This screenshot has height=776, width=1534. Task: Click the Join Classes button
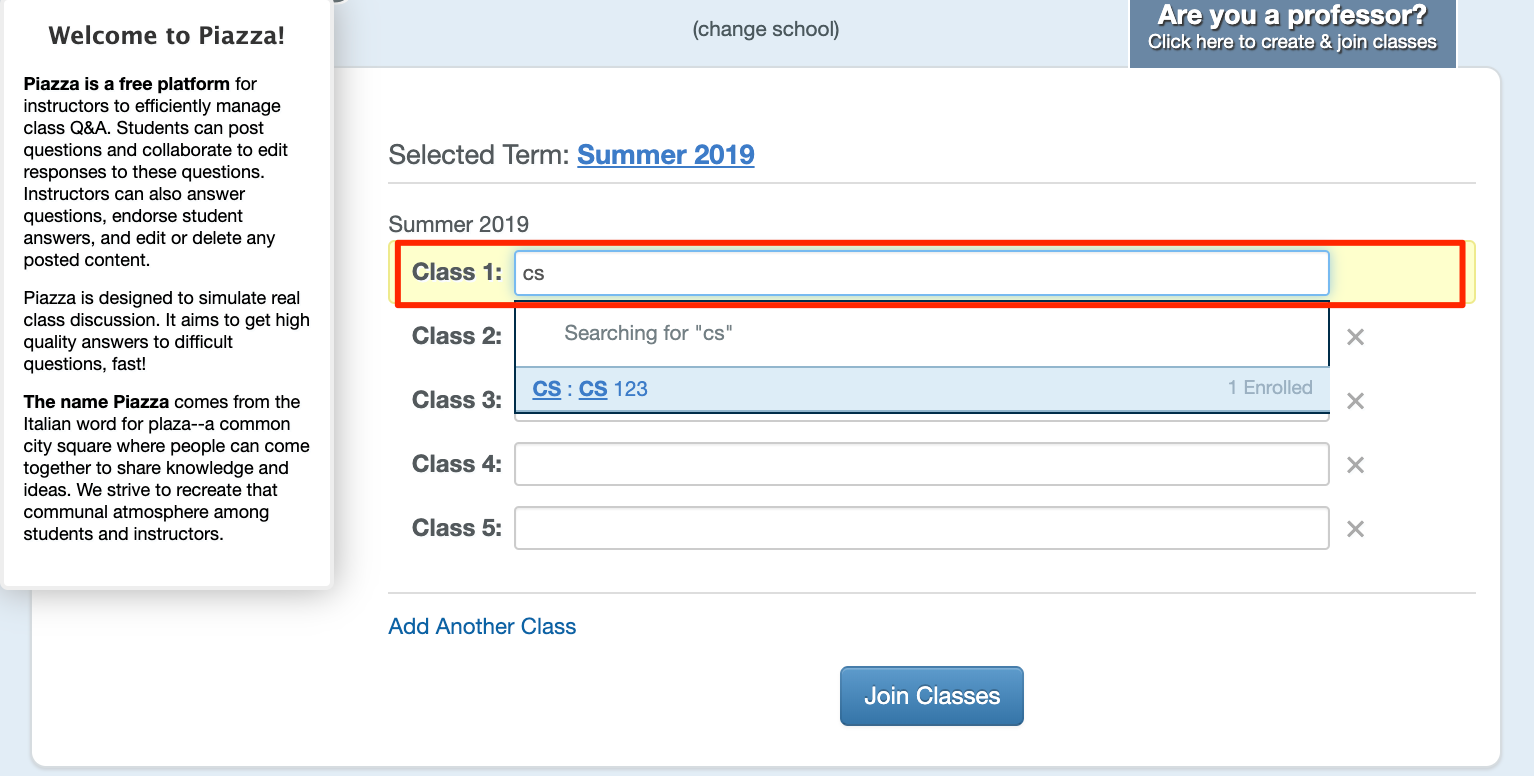click(932, 696)
